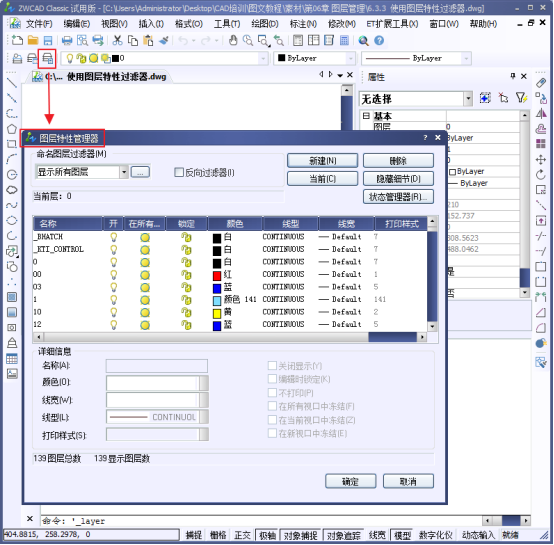The image size is (554, 545).
Task: Toggle the lock icon for layer 10
Action: click(186, 313)
